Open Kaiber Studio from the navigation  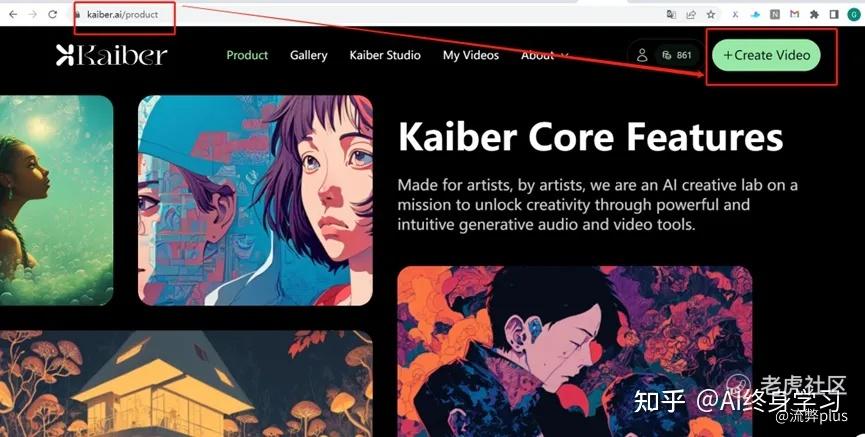point(385,55)
